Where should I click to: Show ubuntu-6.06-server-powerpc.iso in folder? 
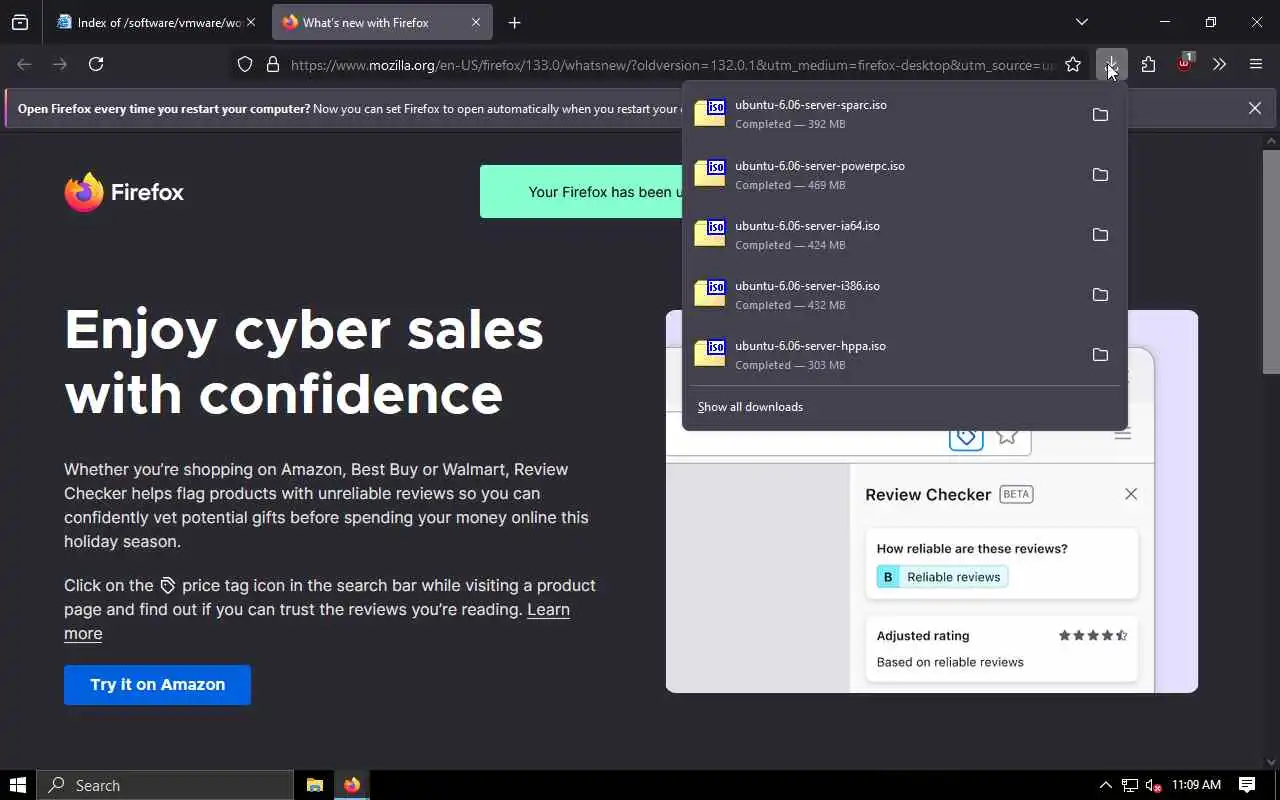point(1100,175)
